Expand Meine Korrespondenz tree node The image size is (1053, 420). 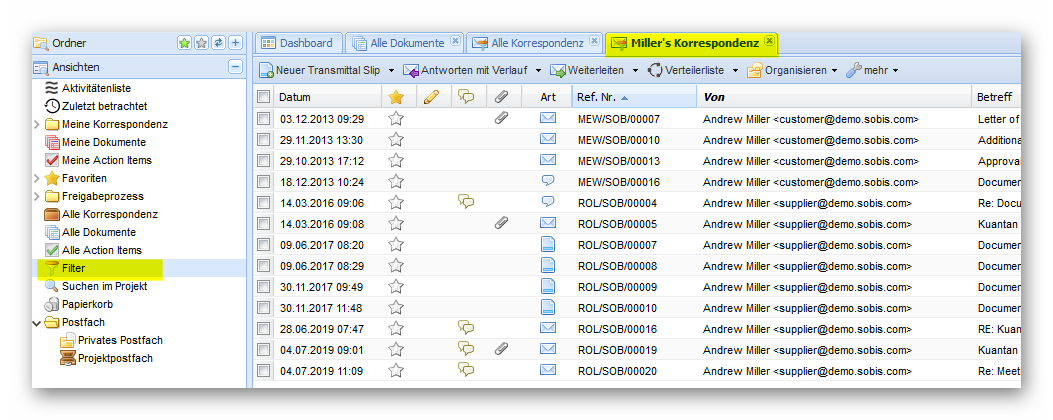(x=38, y=124)
